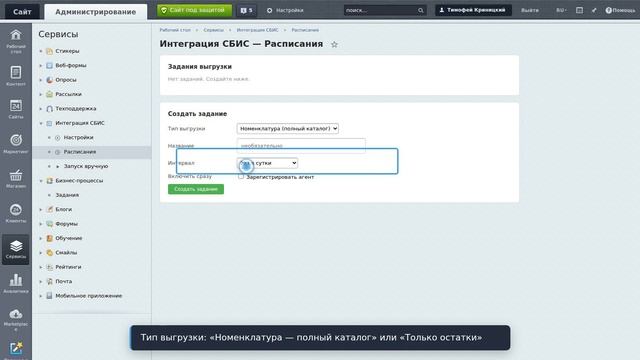Screen dimensions: 640x360
Task: Go to Интеграция СБИС breadcrumb
Action: click(258, 30)
